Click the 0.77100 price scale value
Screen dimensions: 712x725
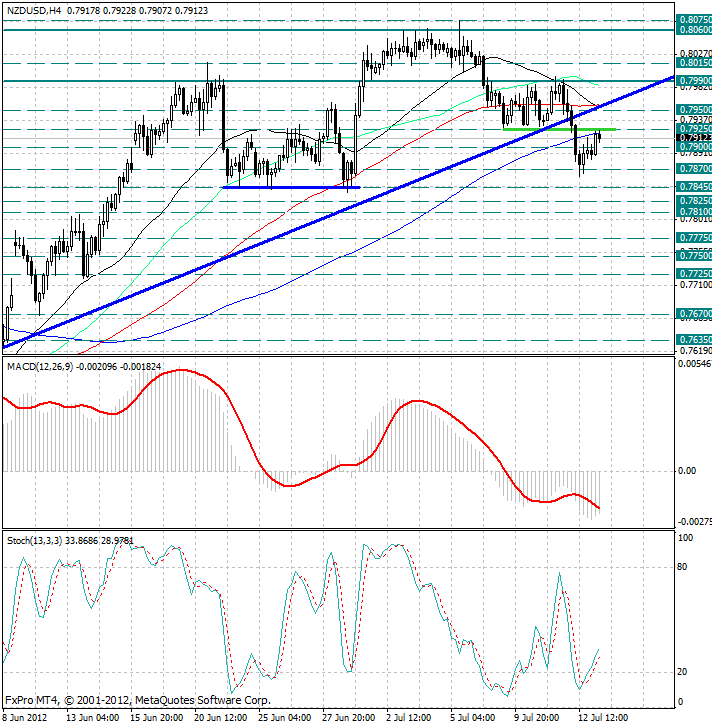(695, 285)
